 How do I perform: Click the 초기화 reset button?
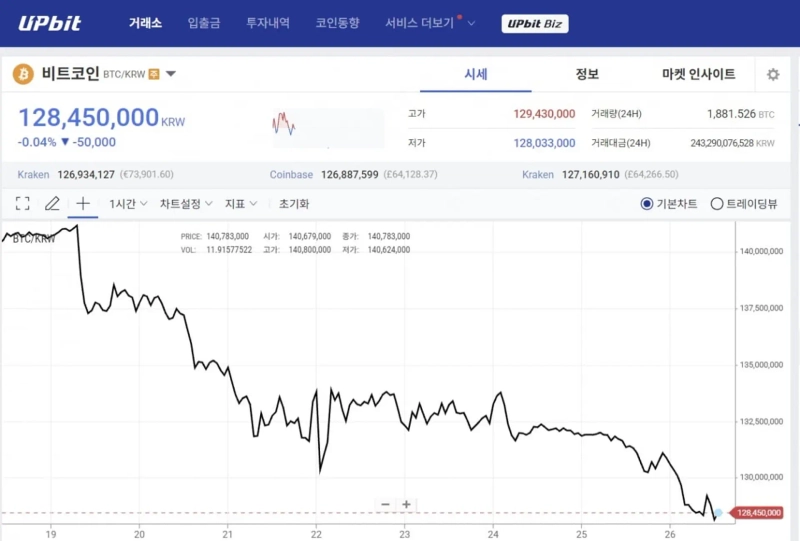click(x=294, y=203)
